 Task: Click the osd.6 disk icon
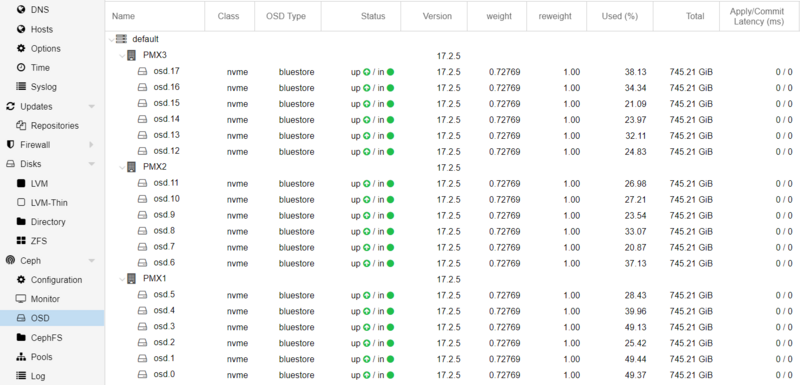pyautogui.click(x=142, y=263)
